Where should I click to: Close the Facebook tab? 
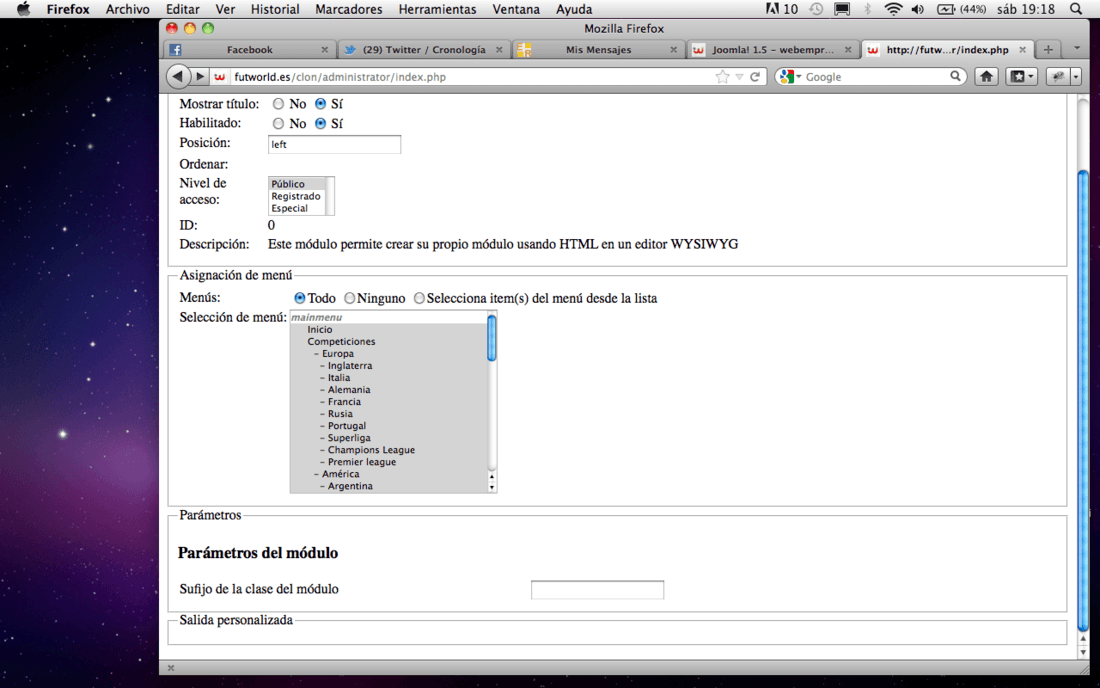click(324, 50)
